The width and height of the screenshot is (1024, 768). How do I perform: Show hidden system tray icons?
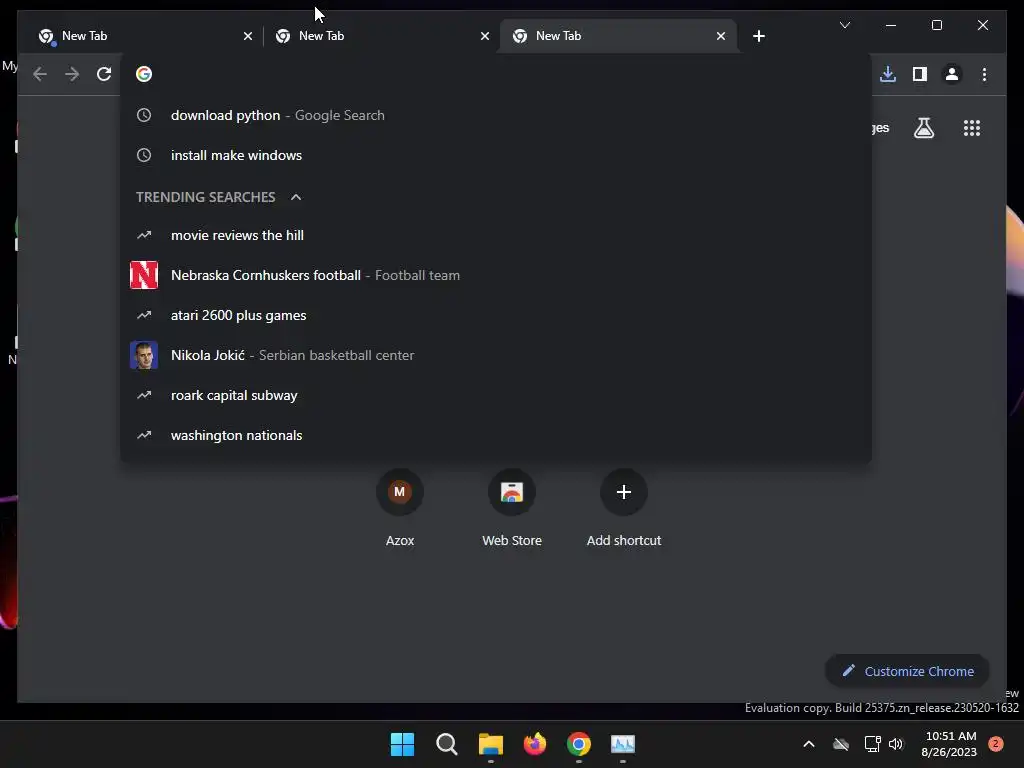click(x=808, y=744)
